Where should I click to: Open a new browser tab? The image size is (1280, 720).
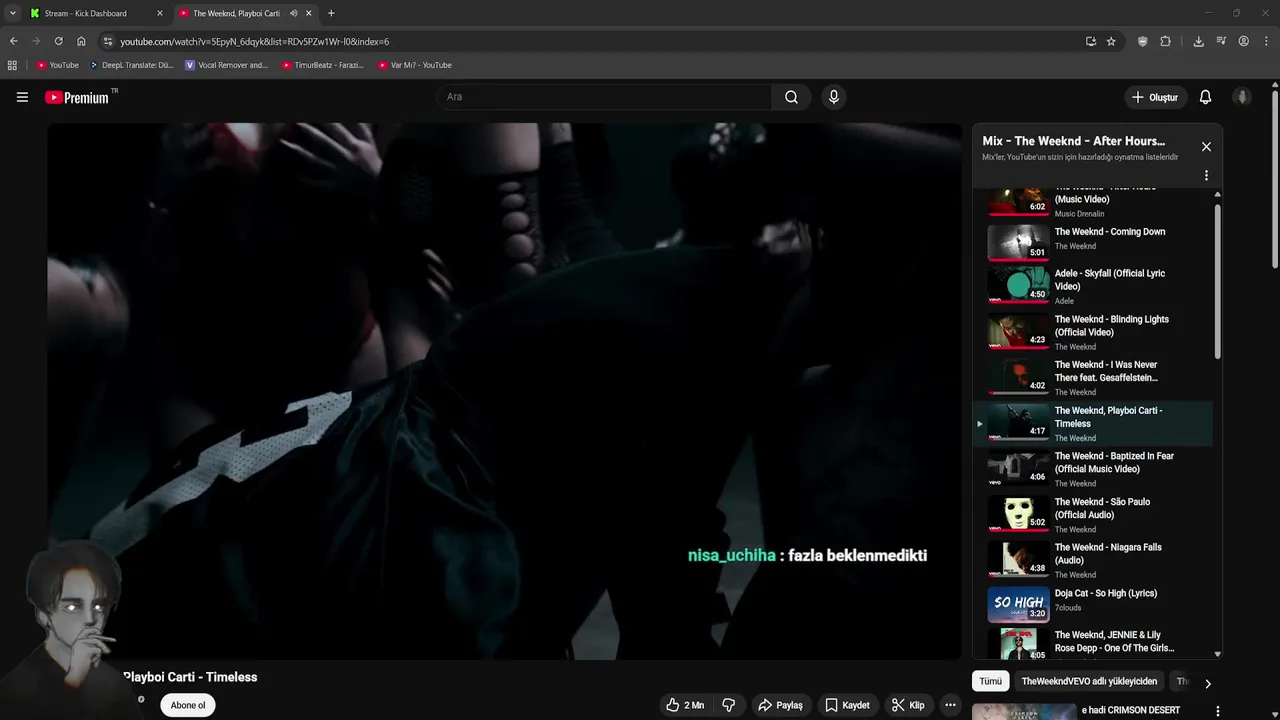point(331,13)
